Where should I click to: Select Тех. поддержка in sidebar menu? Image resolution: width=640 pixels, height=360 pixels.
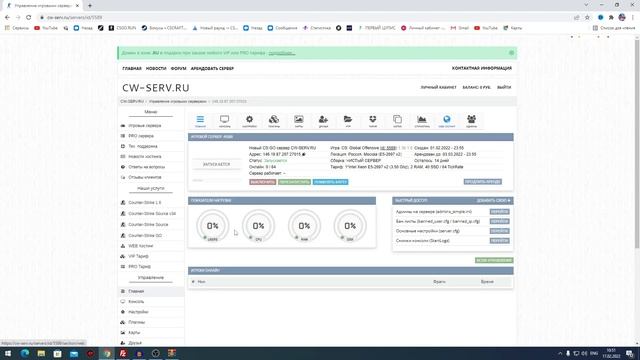(x=142, y=146)
